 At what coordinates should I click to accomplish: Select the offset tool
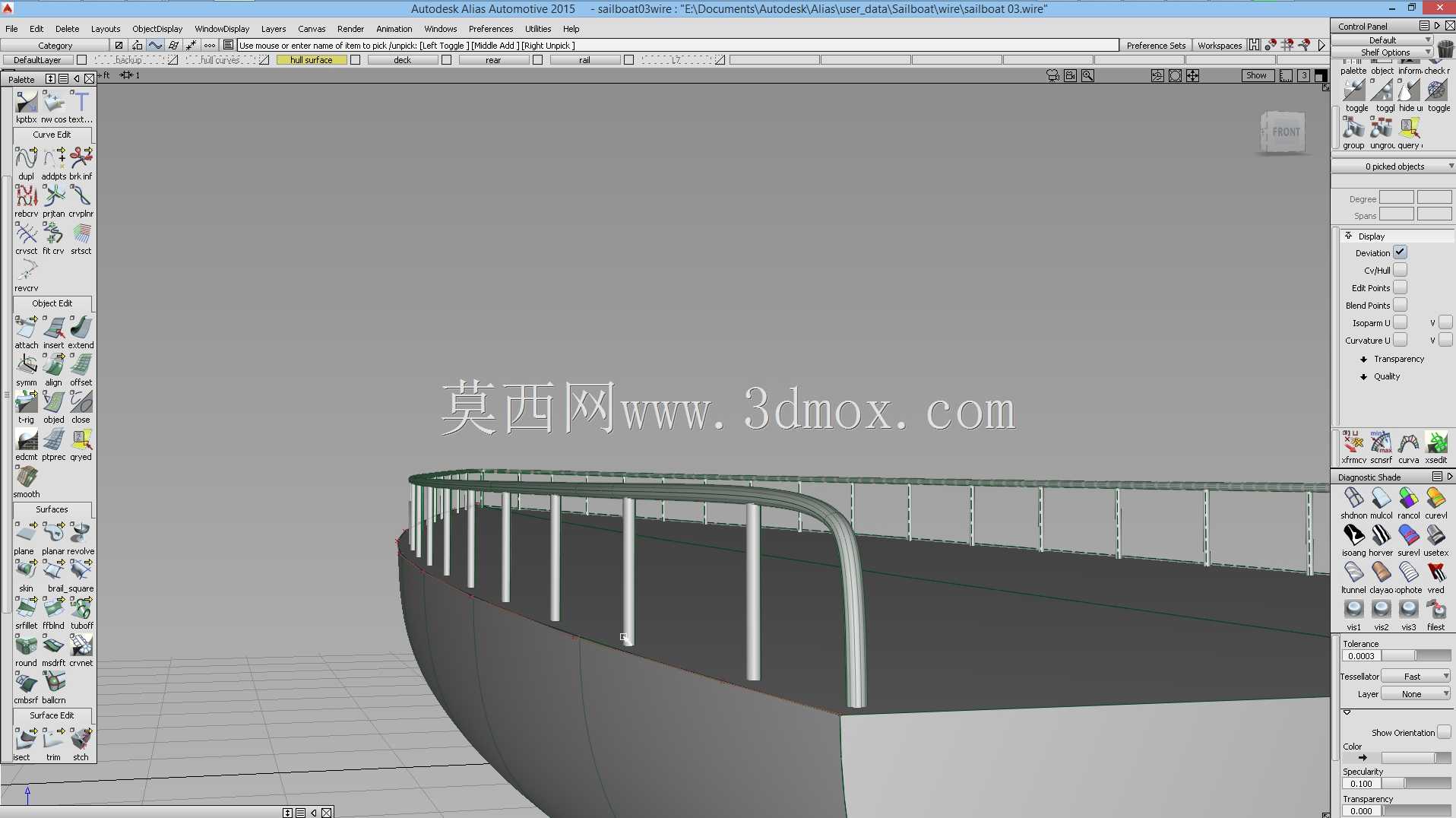tap(81, 365)
